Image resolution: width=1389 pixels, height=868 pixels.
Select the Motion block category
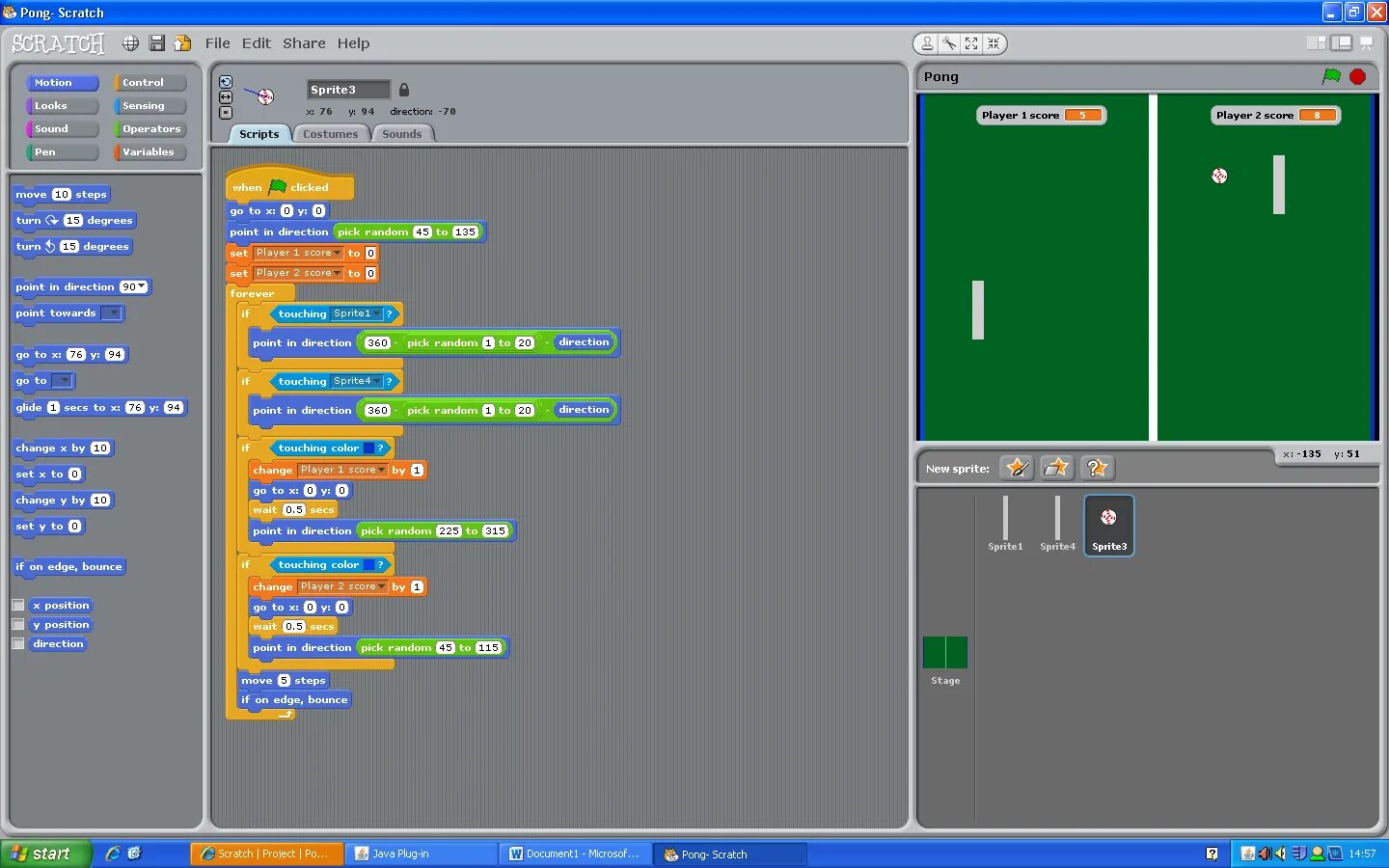[62, 83]
